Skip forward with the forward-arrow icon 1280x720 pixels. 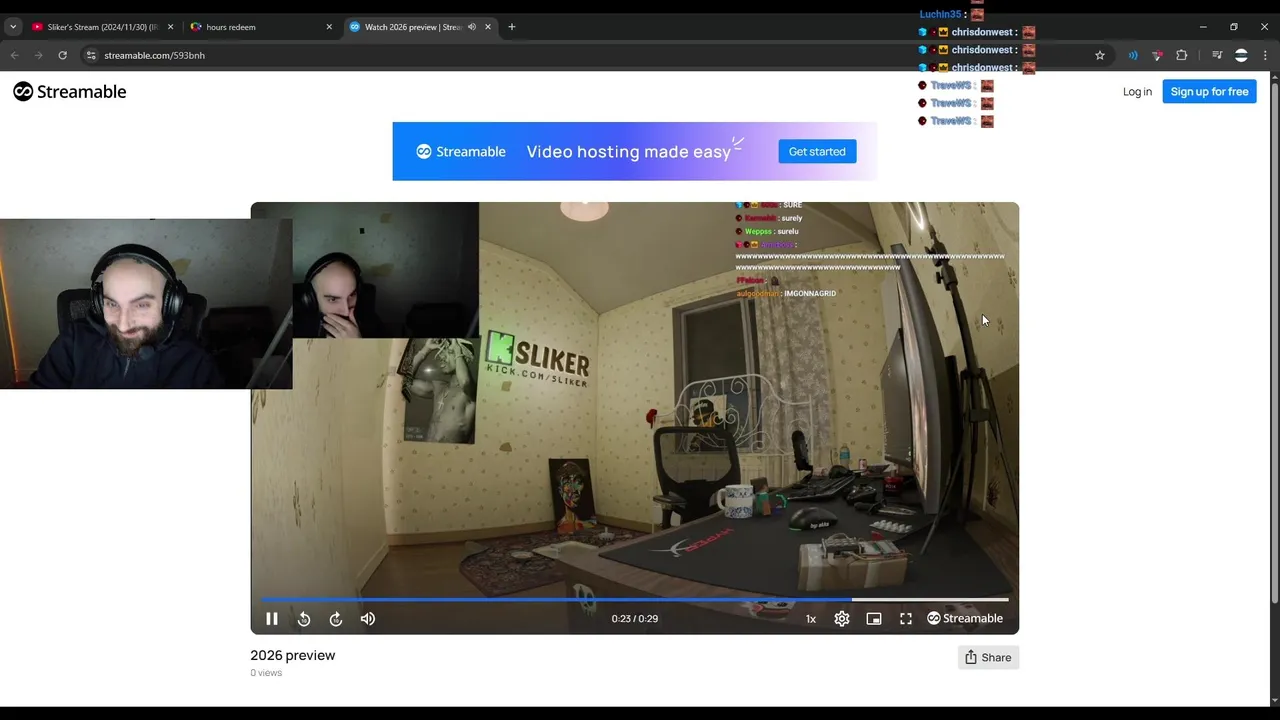[336, 619]
